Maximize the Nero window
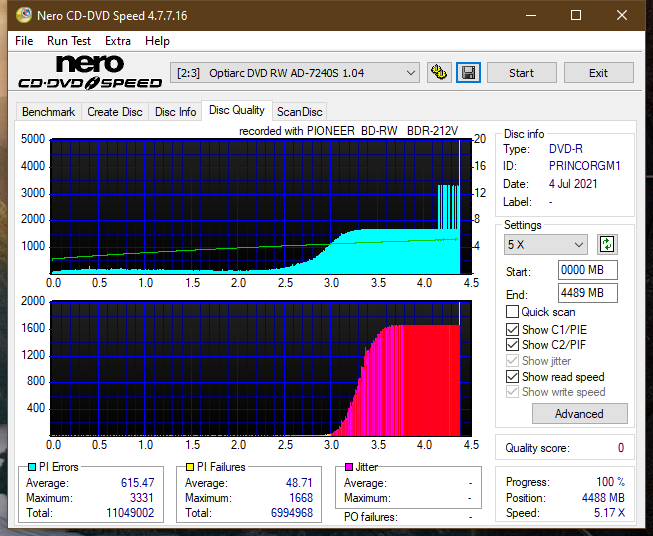 pos(576,15)
